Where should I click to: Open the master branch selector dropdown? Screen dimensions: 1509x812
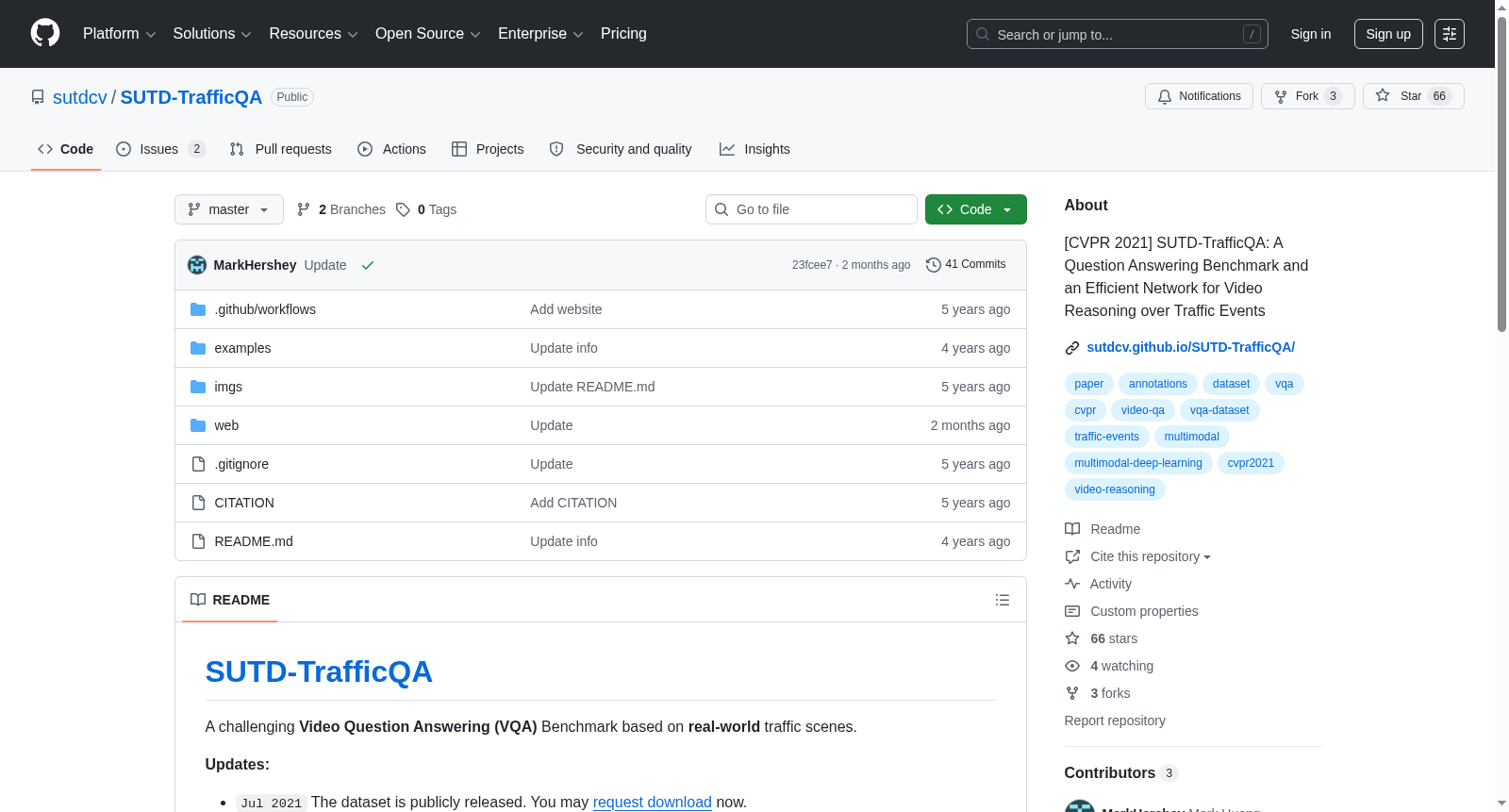(x=229, y=209)
